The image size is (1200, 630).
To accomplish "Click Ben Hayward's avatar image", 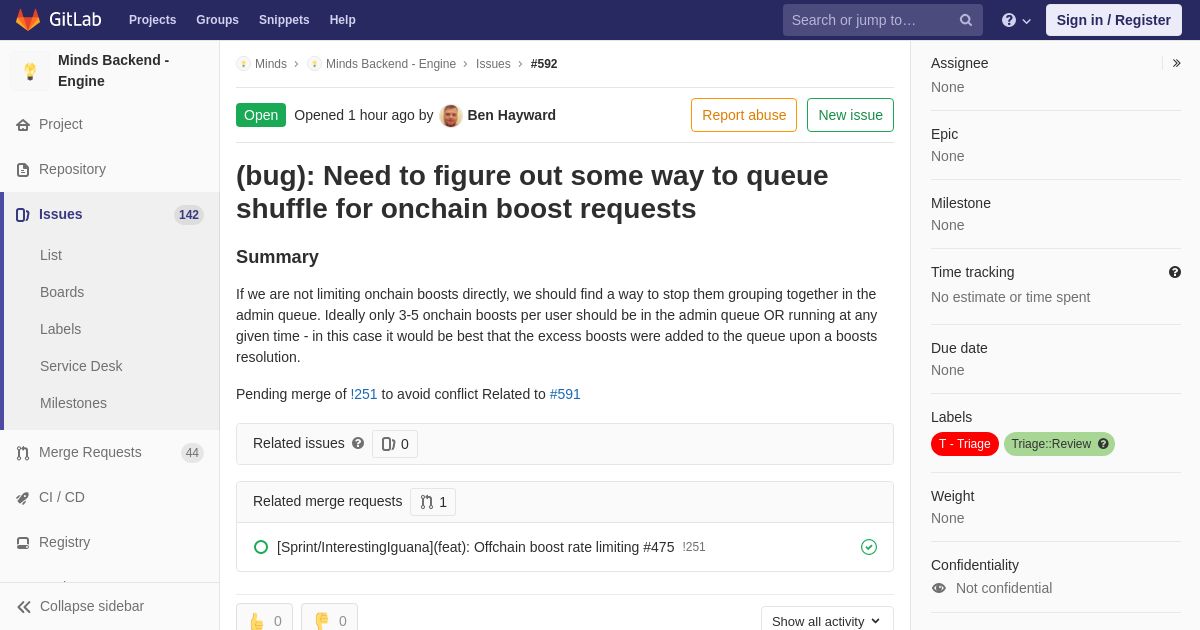I will [451, 115].
